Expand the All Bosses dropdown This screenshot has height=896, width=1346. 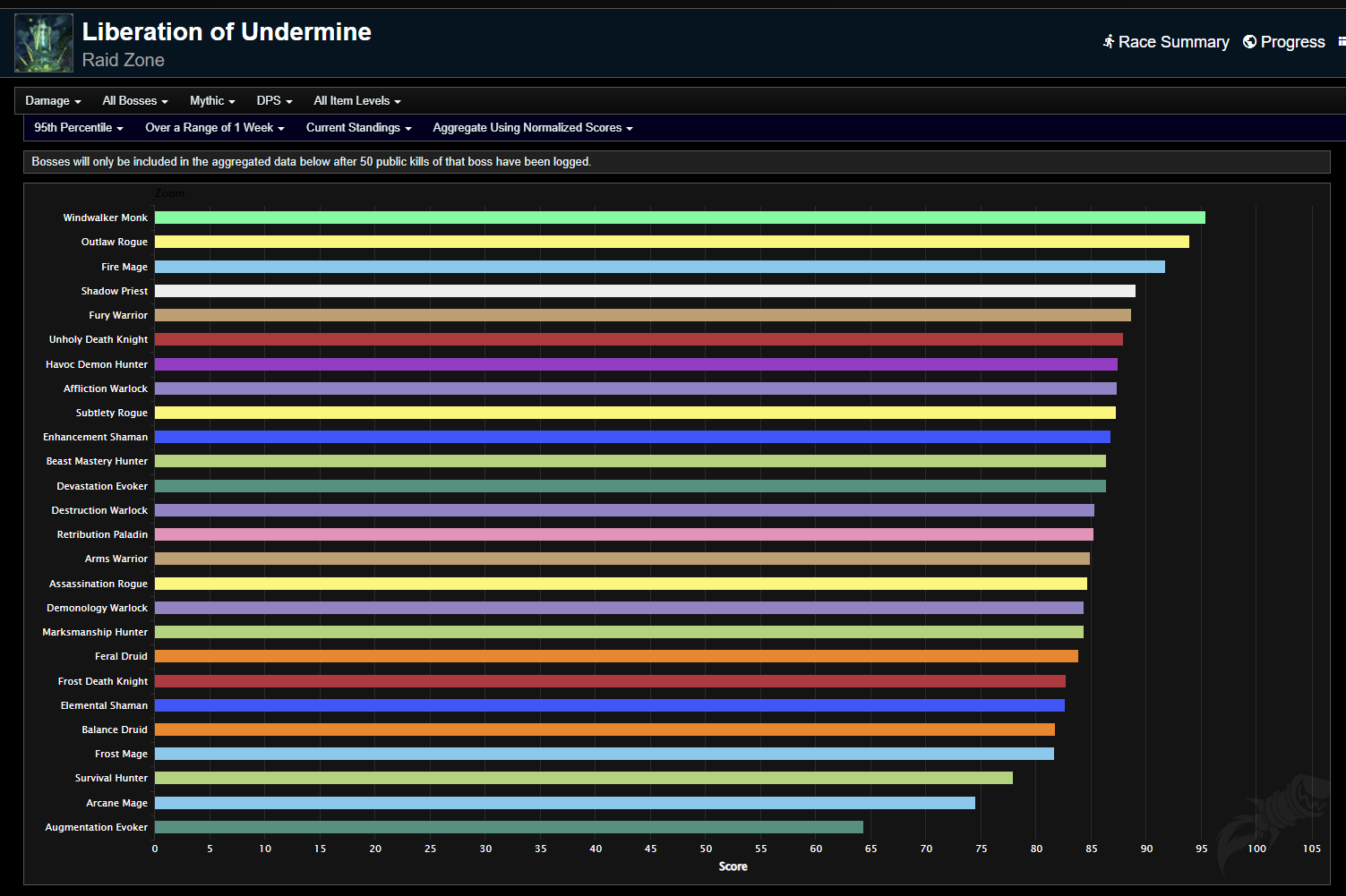click(x=134, y=101)
